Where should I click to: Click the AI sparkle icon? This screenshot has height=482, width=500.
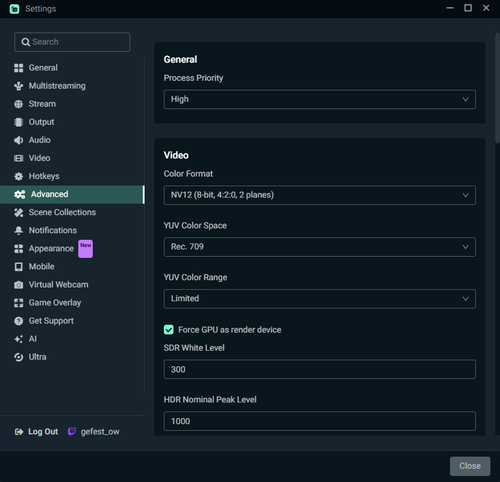(19, 339)
